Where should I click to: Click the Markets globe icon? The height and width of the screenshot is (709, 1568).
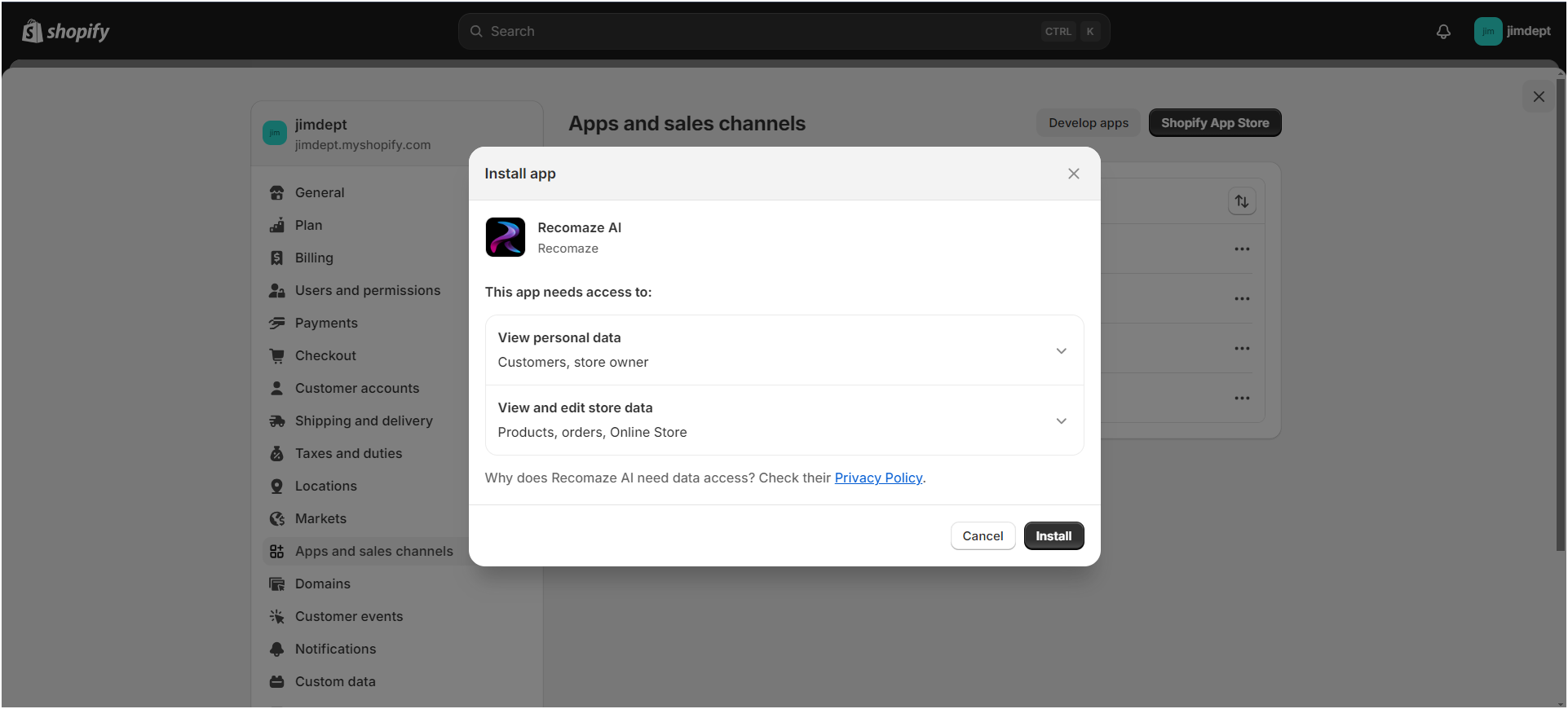(x=277, y=518)
